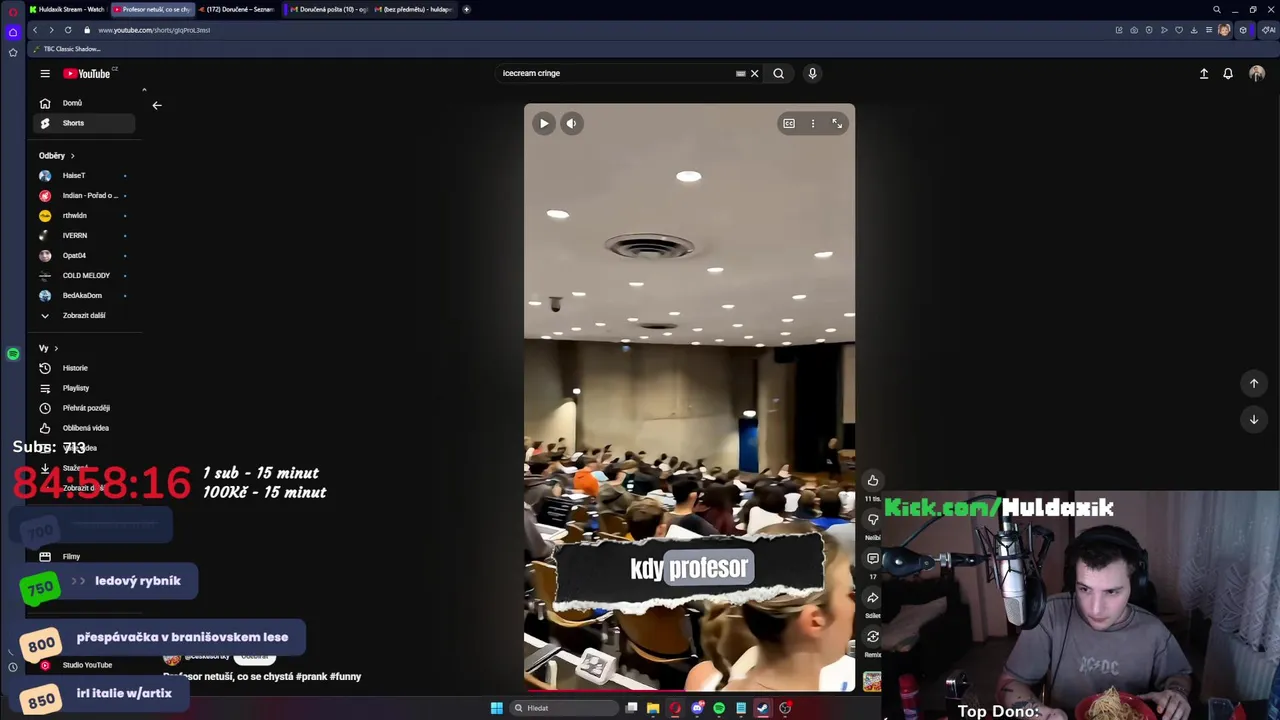Open Přehrát později watch later list
Screen dimensions: 1280x720
(x=84, y=408)
